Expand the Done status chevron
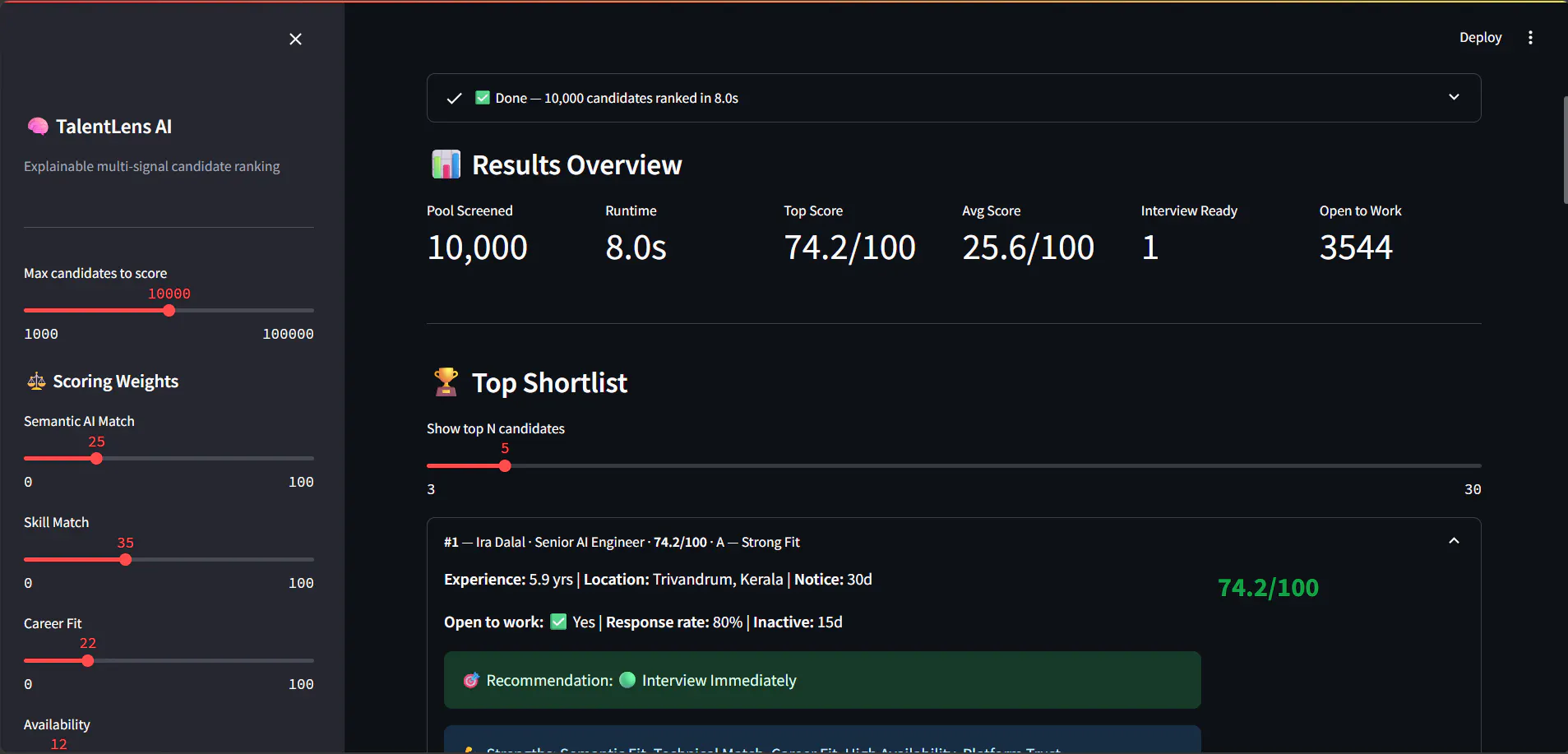 coord(1454,97)
